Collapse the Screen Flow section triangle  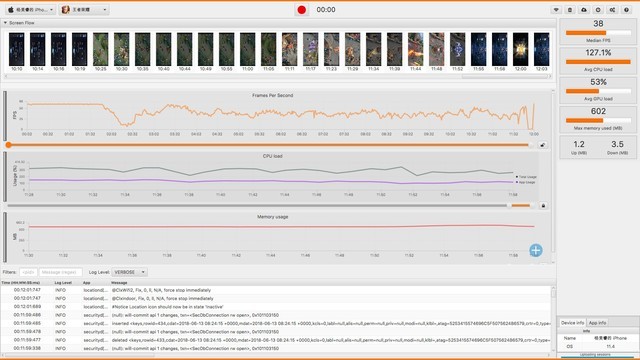(x=5, y=23)
